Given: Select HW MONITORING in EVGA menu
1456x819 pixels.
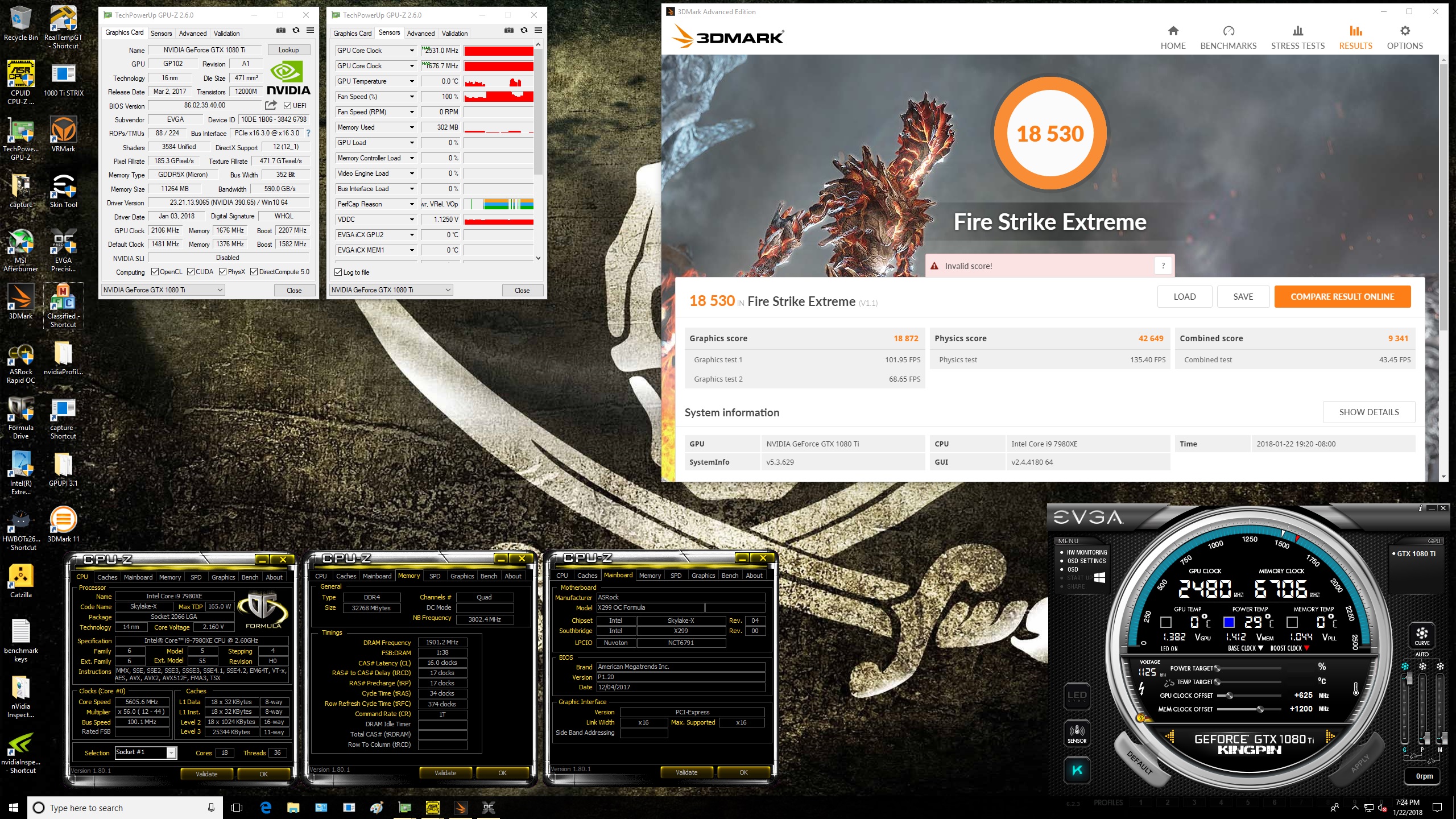Looking at the screenshot, I should (x=1086, y=552).
